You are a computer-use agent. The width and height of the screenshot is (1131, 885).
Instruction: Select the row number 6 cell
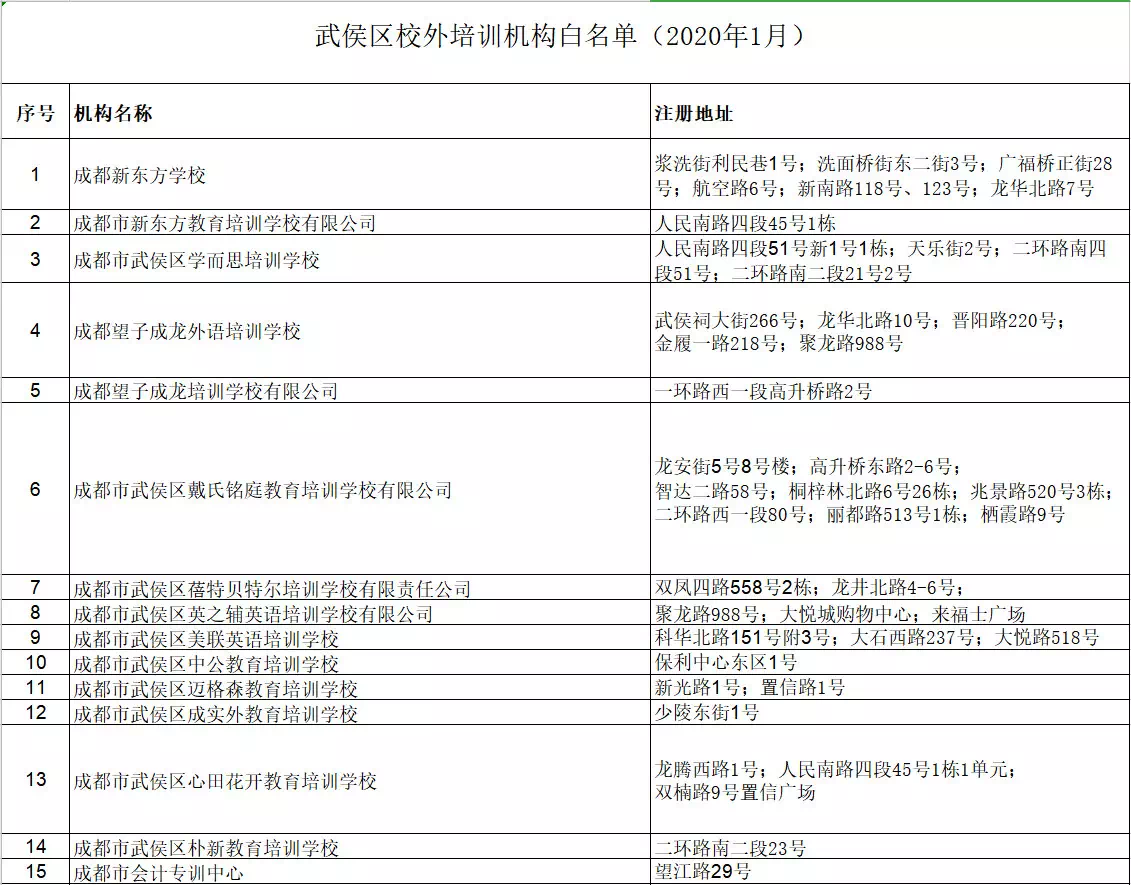[35, 490]
